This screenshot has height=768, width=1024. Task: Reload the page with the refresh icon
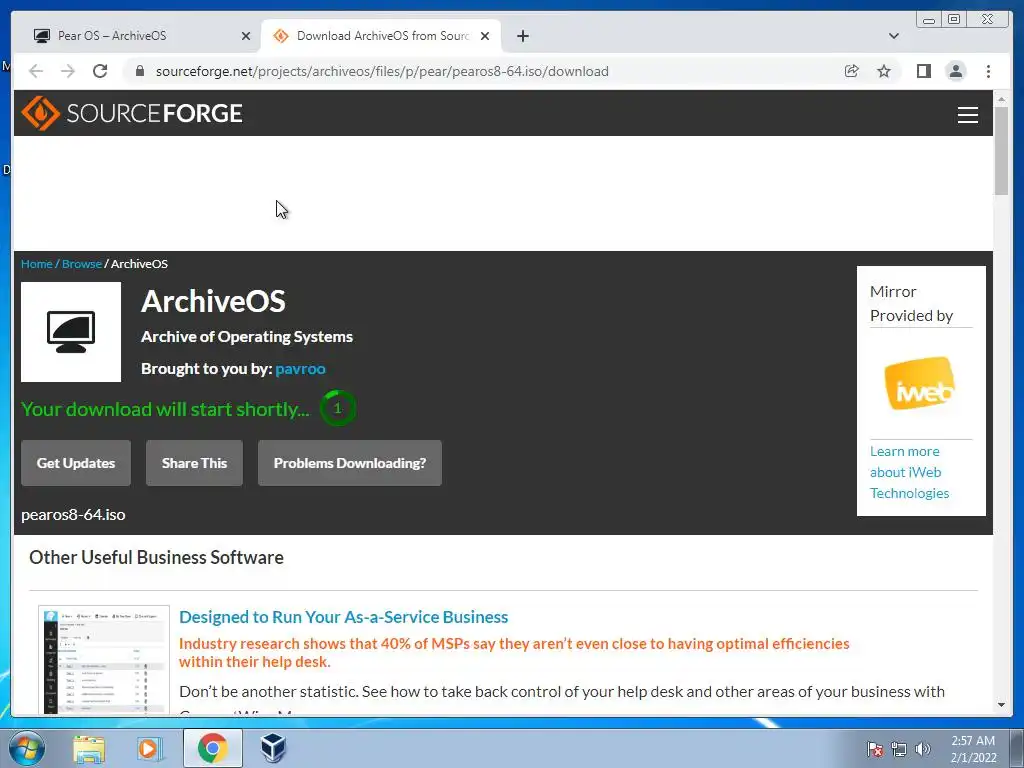100,71
